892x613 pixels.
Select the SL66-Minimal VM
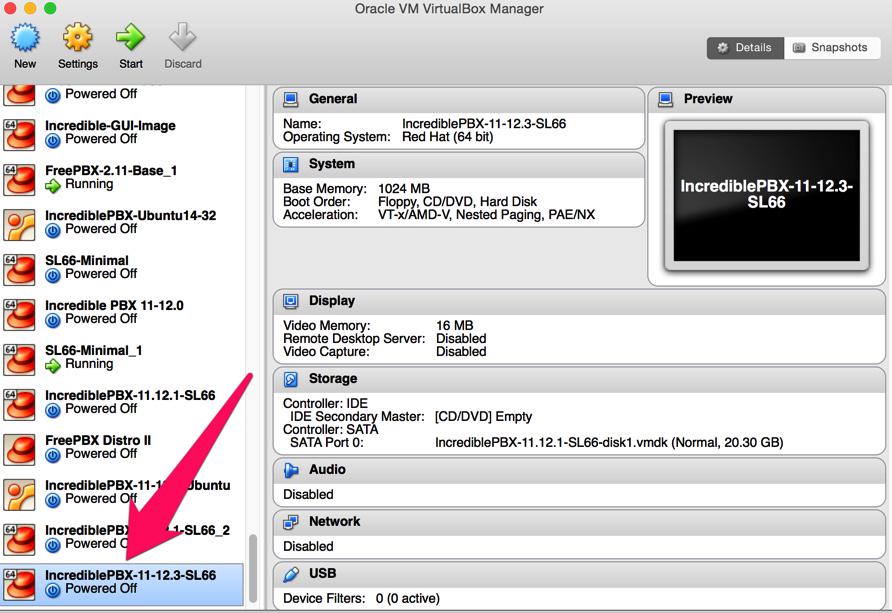pyautogui.click(x=122, y=268)
